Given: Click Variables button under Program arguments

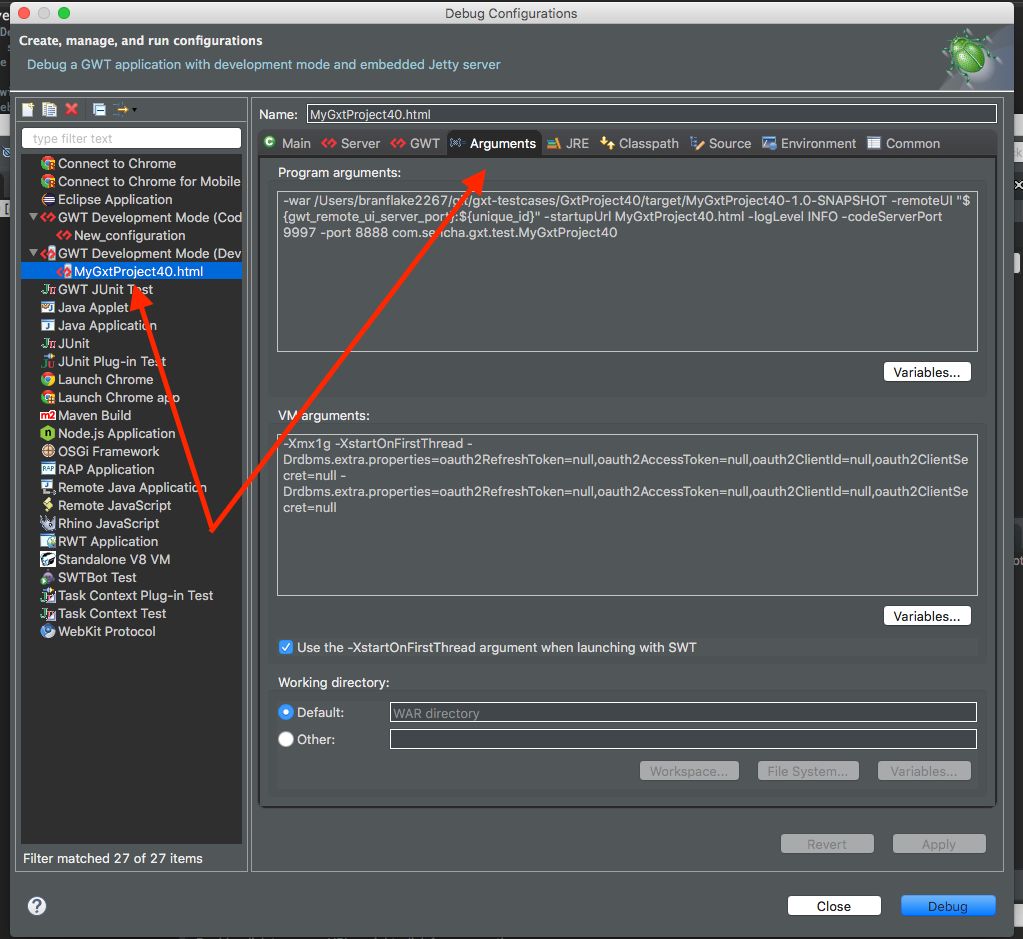Looking at the screenshot, I should pos(927,372).
